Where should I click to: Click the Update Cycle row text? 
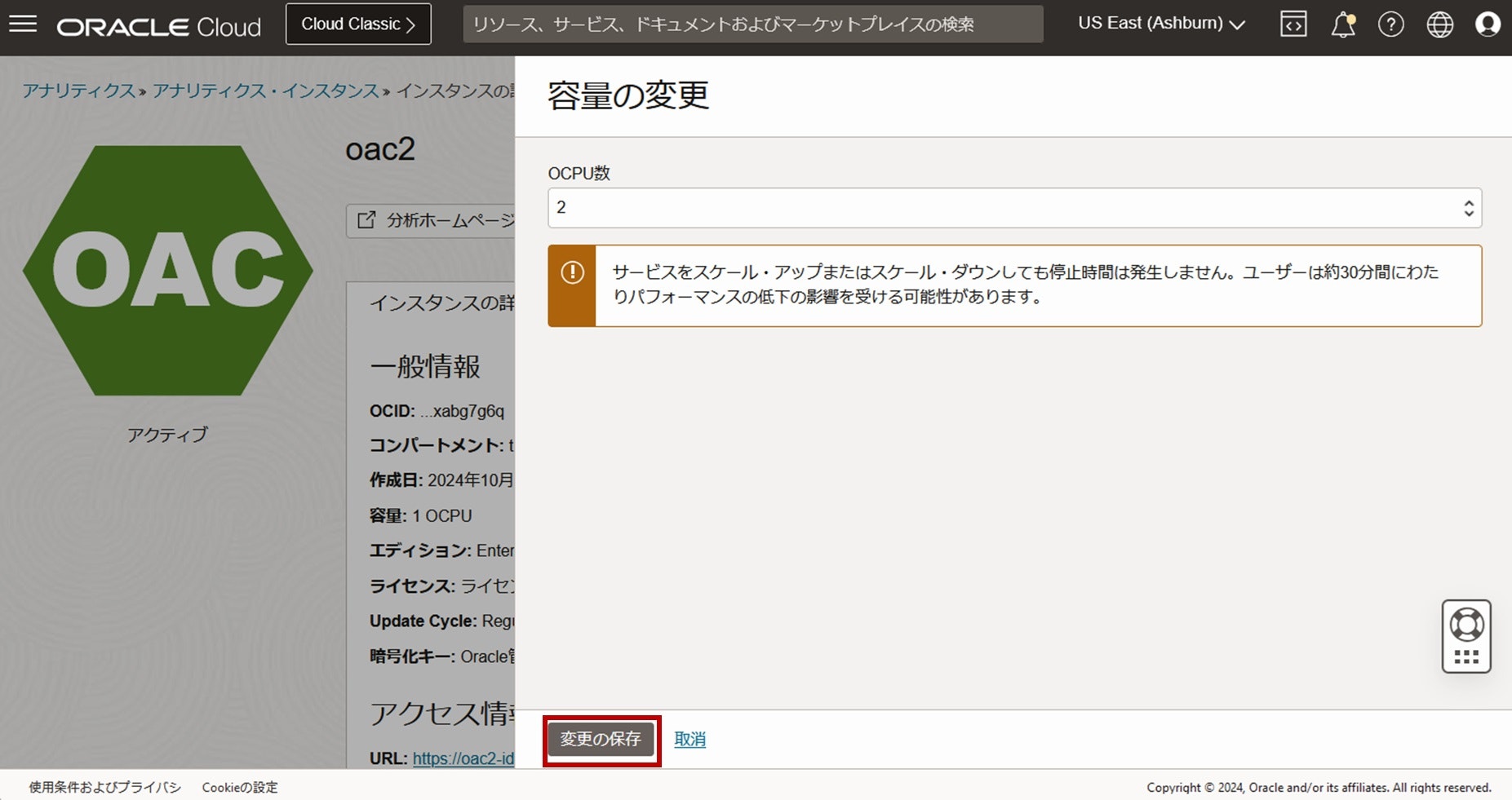point(442,621)
